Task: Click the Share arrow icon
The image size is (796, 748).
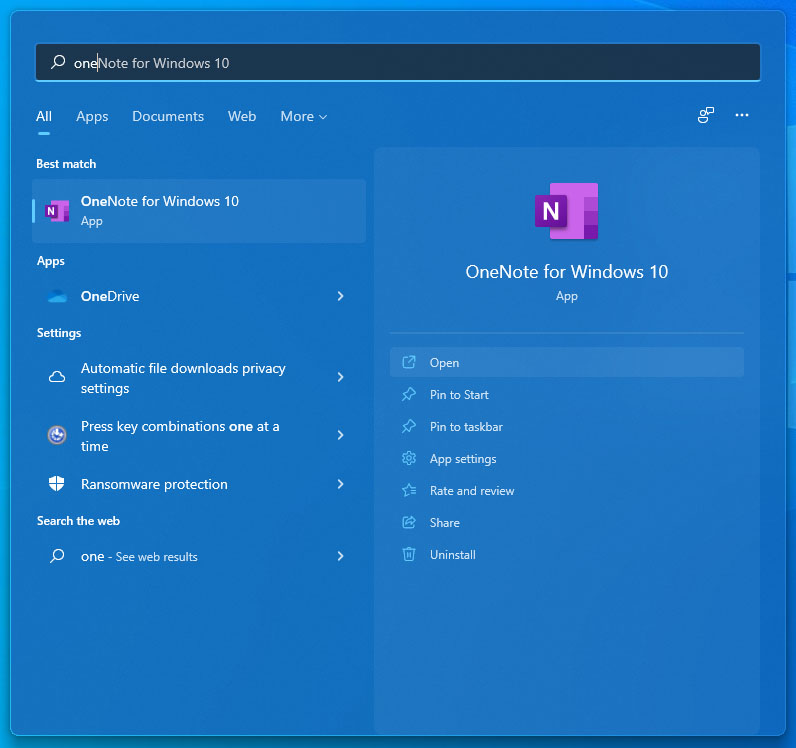Action: (409, 522)
